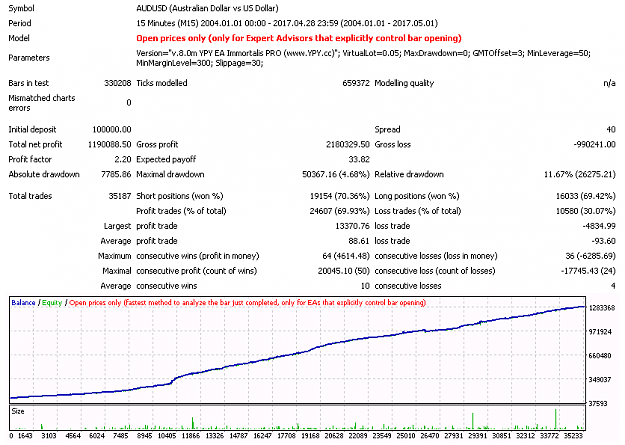Click the consecutive profit value 20045.10 (50)
This screenshot has height=445, width=625.
[344, 271]
